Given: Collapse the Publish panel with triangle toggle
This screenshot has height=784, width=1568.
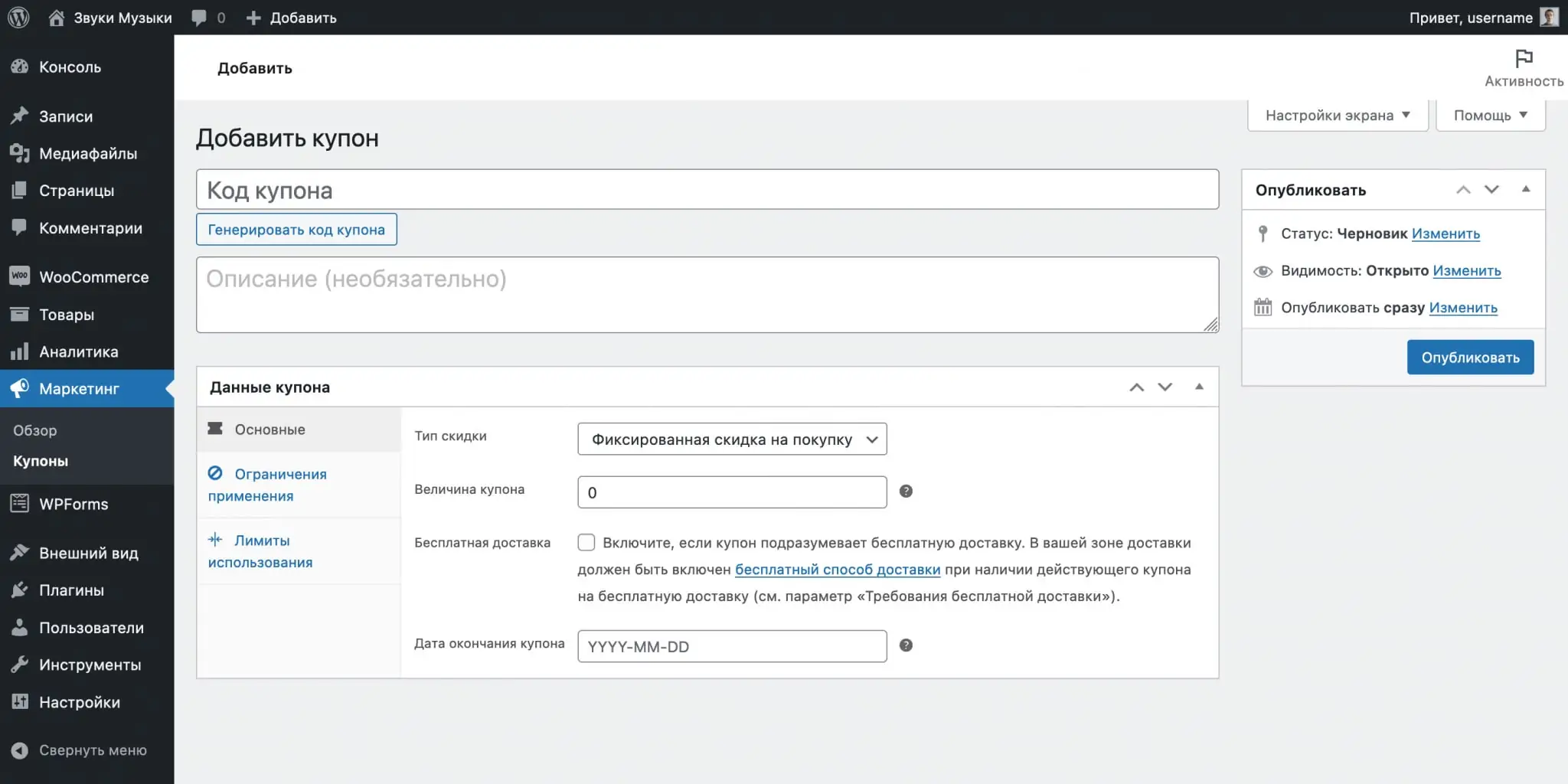Looking at the screenshot, I should (1525, 189).
